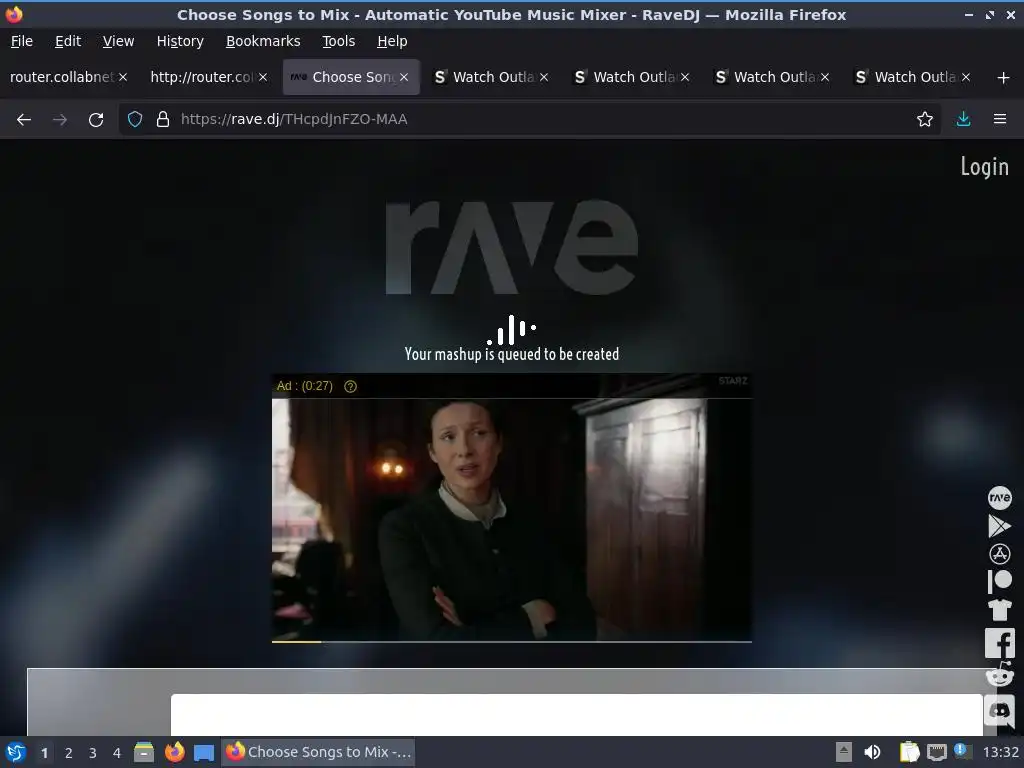Open the Help menu

pos(392,41)
